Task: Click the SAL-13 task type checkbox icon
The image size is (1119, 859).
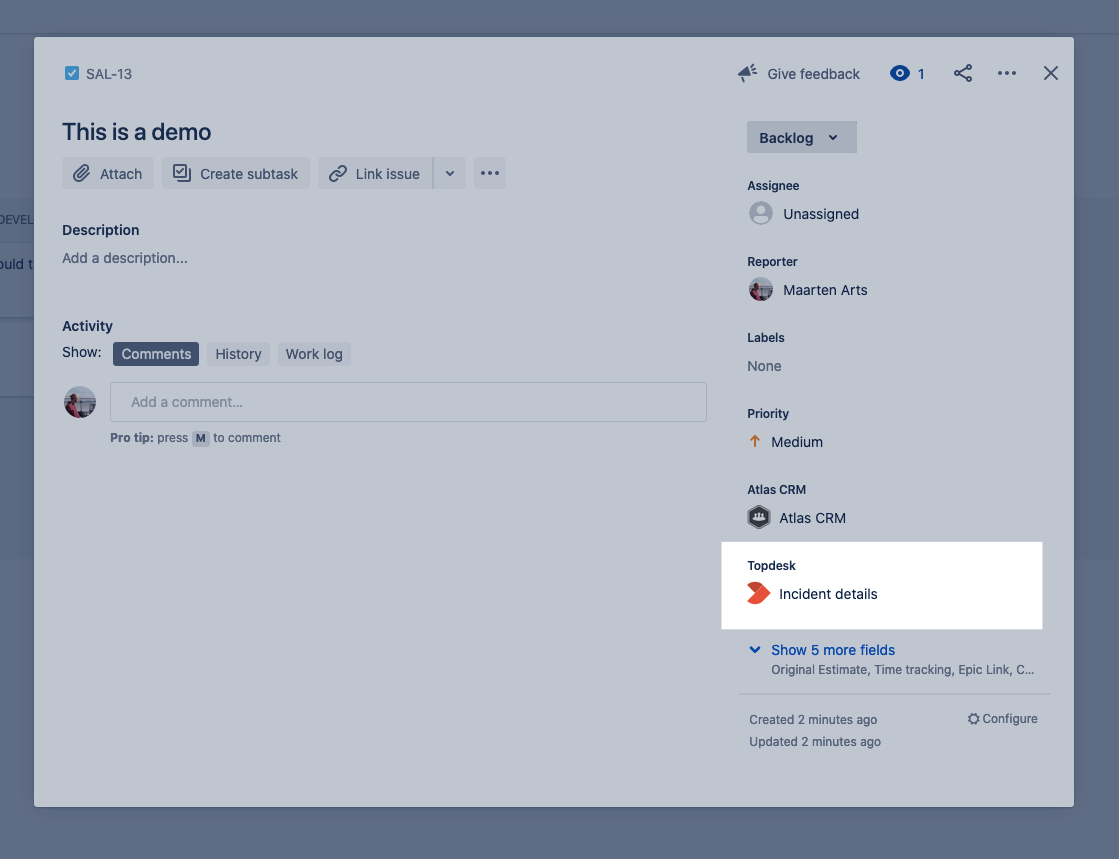Action: [72, 73]
